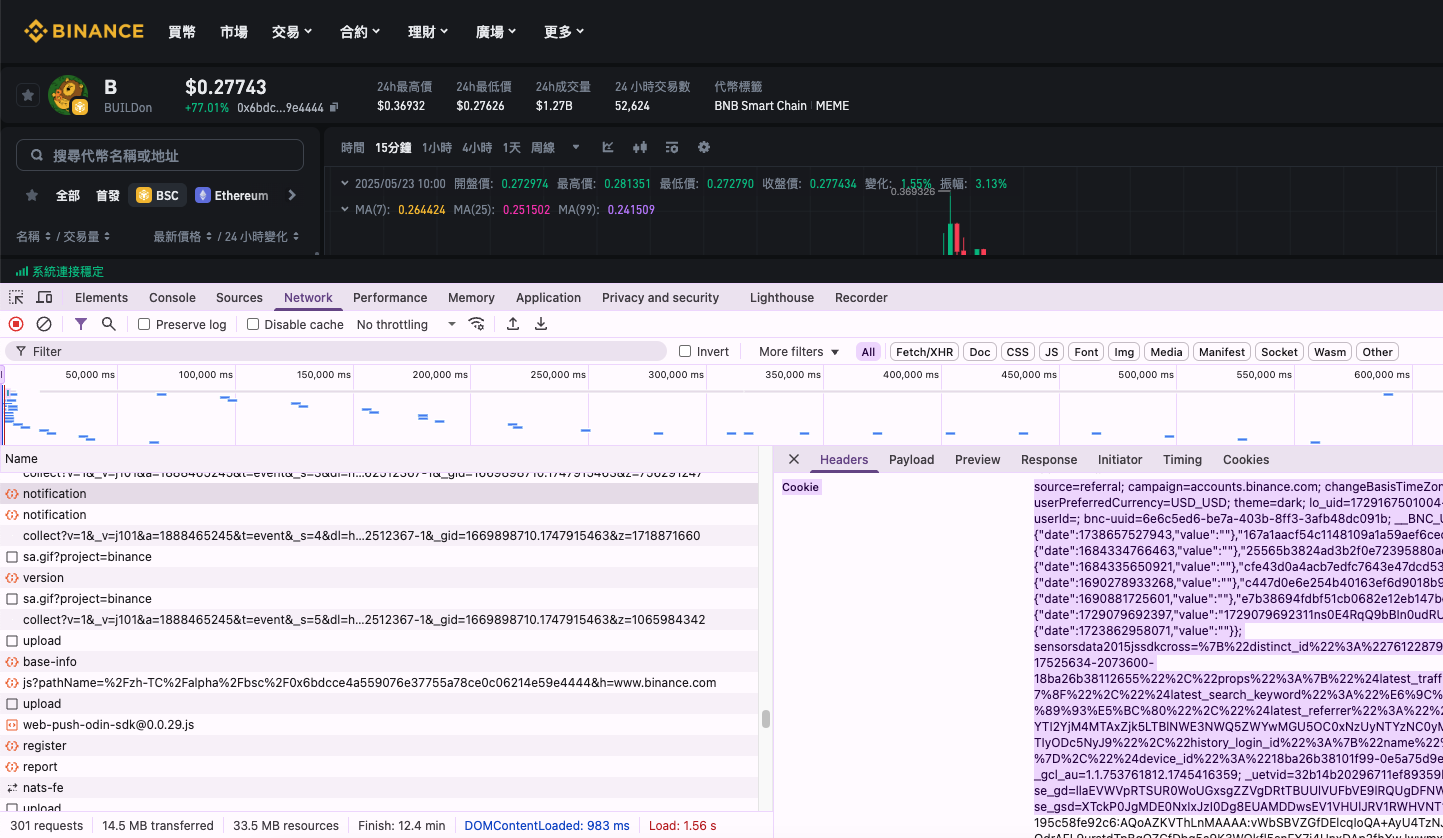
Task: Select the nats-fe request
Action: 379,787
